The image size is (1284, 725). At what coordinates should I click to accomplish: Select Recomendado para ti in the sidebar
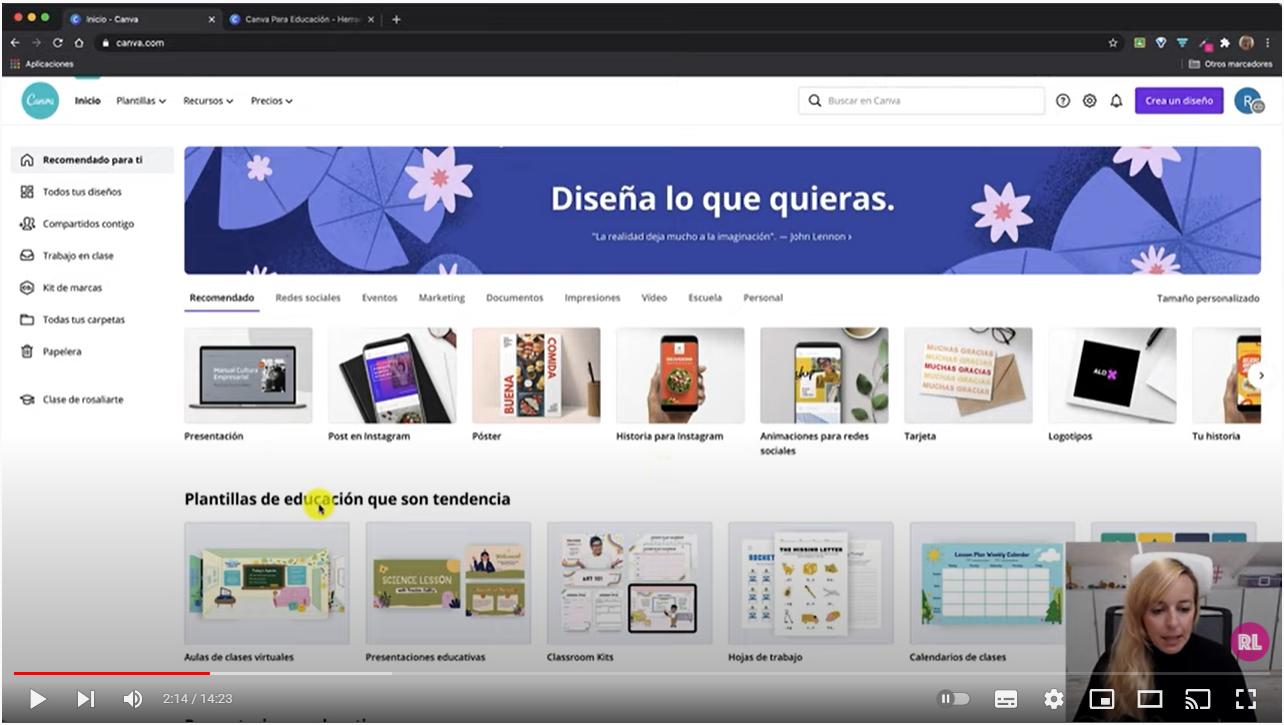pyautogui.click(x=93, y=160)
